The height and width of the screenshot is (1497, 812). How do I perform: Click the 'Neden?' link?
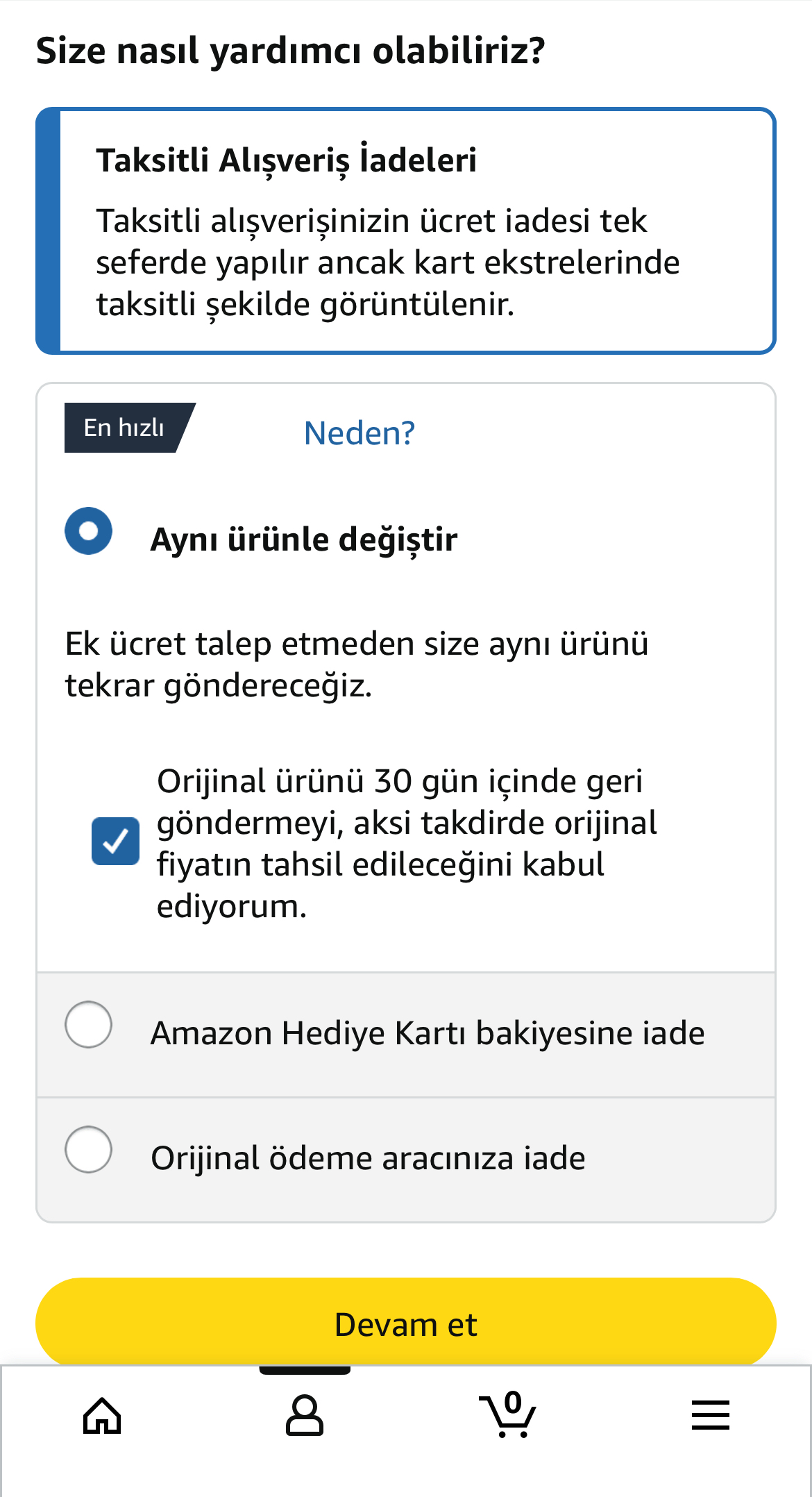pyautogui.click(x=360, y=433)
